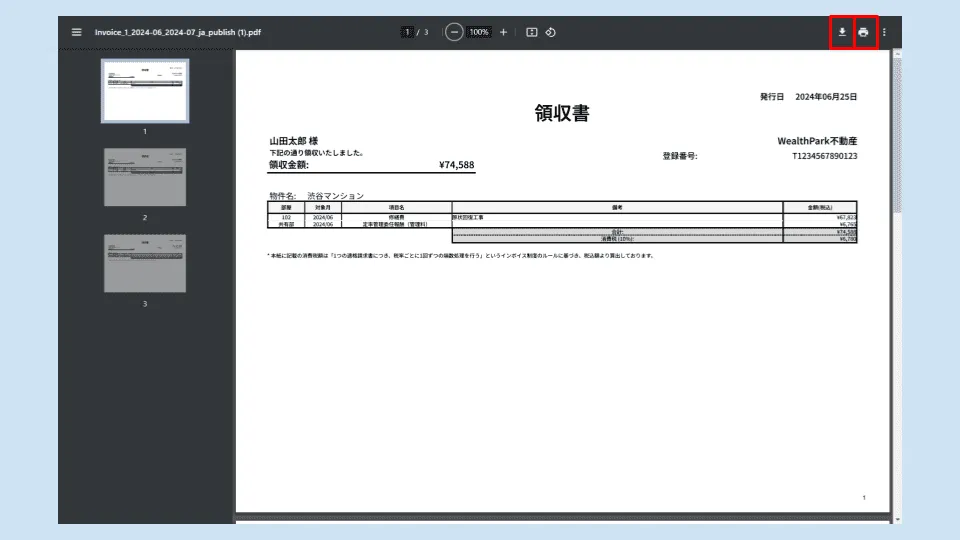This screenshot has height=540, width=960.
Task: Open the more actions three-dot menu
Action: coord(884,32)
